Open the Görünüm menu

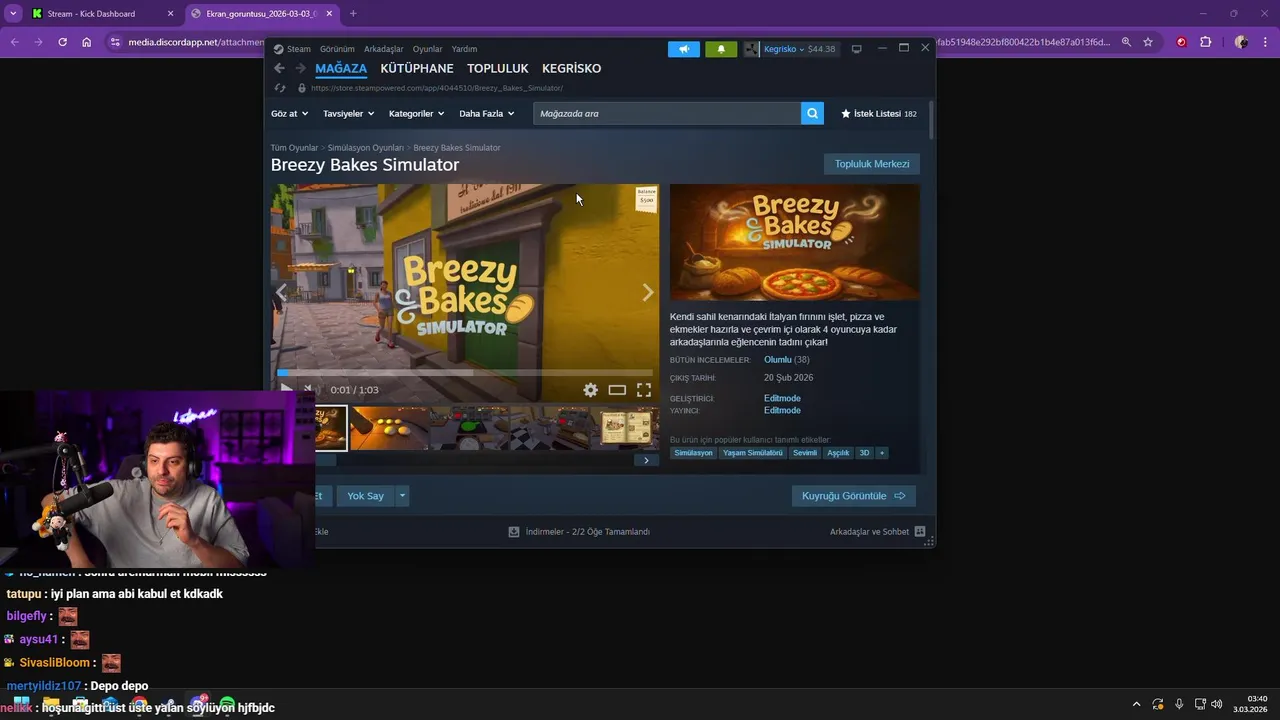(337, 49)
